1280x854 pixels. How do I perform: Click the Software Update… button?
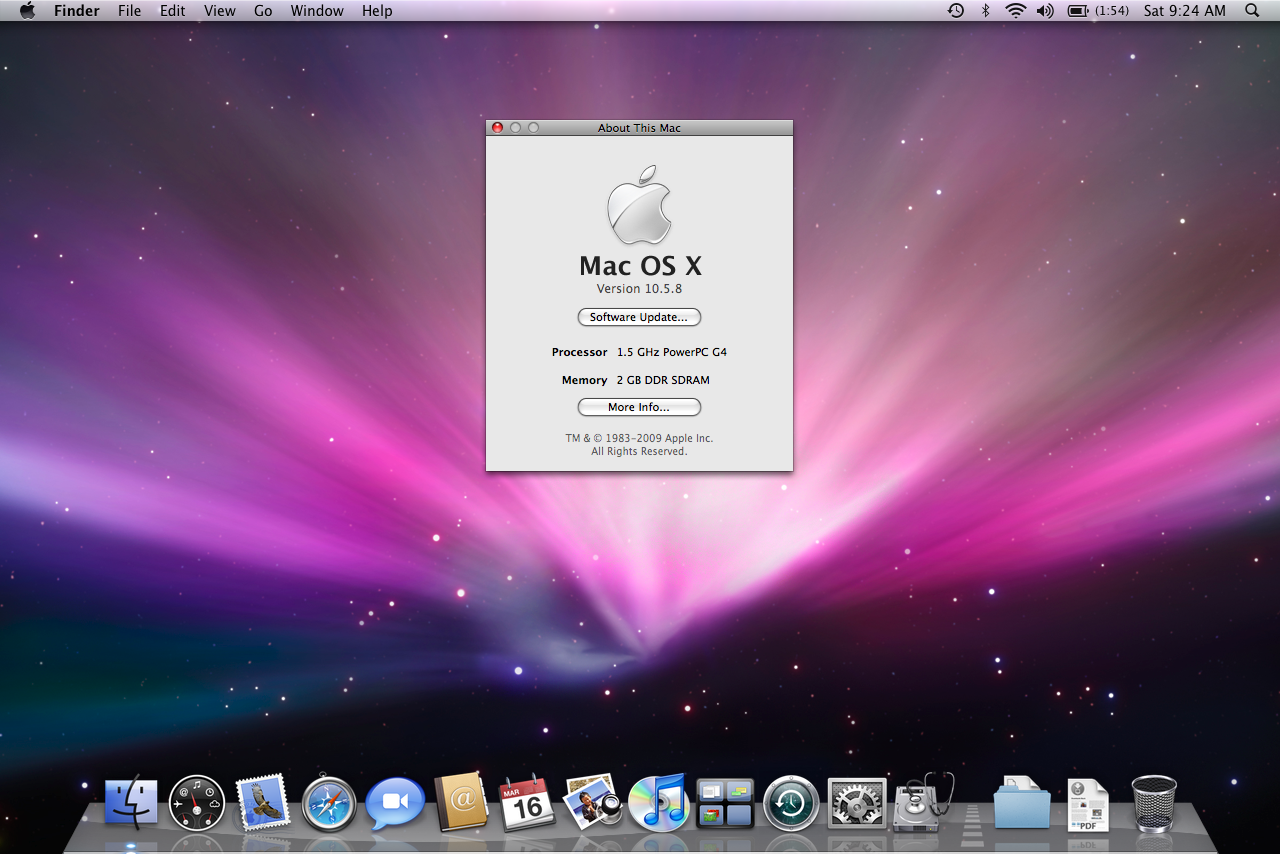click(x=639, y=317)
